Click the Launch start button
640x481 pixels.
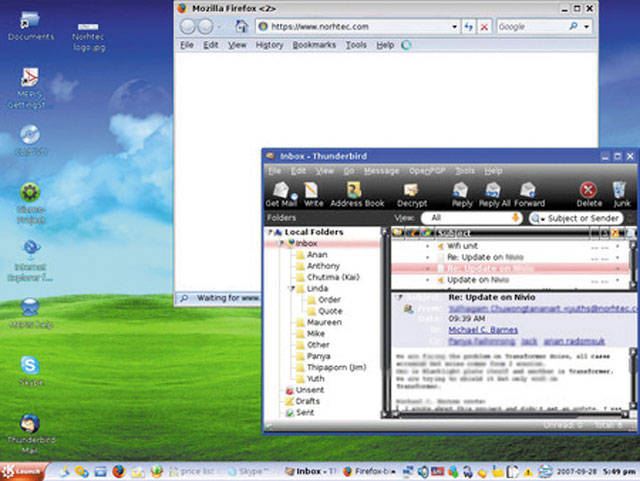point(24,472)
